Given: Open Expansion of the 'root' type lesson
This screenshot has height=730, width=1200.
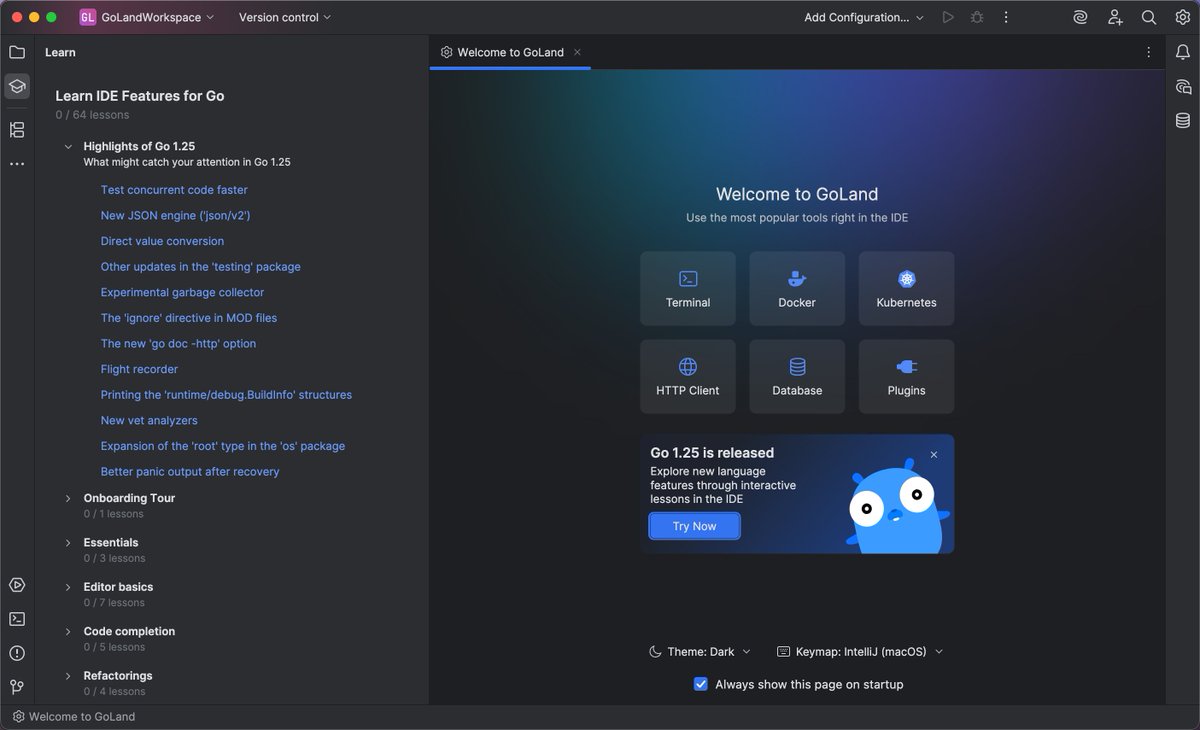Looking at the screenshot, I should pos(223,446).
